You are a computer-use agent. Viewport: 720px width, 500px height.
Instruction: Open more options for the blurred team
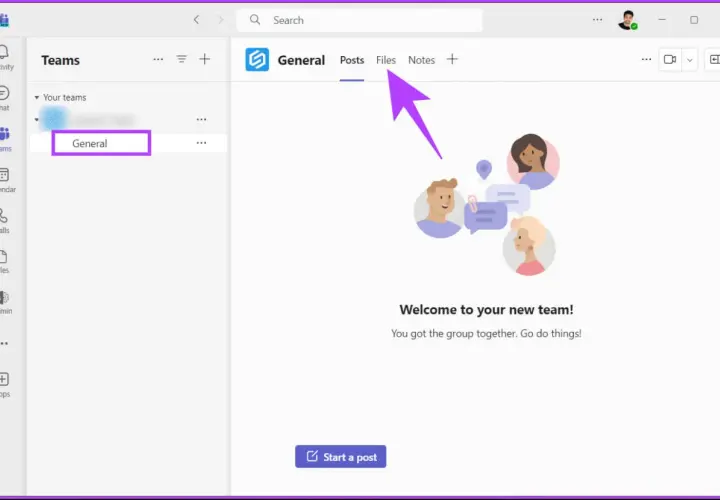[x=201, y=119]
